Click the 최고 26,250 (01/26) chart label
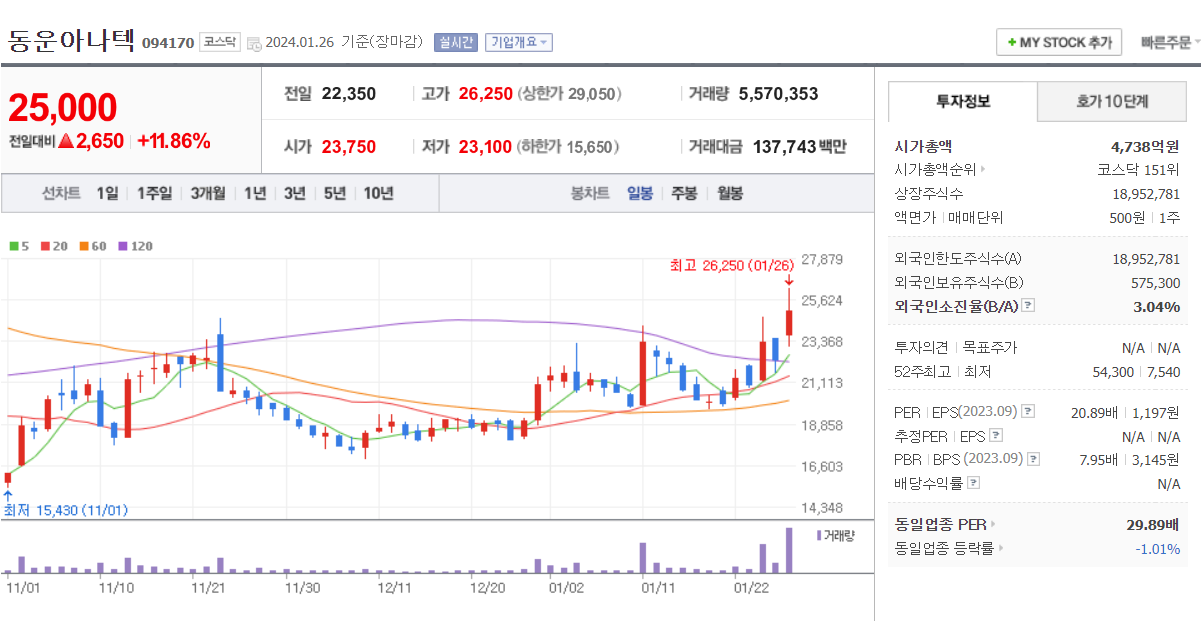The image size is (1203, 621). (732, 265)
